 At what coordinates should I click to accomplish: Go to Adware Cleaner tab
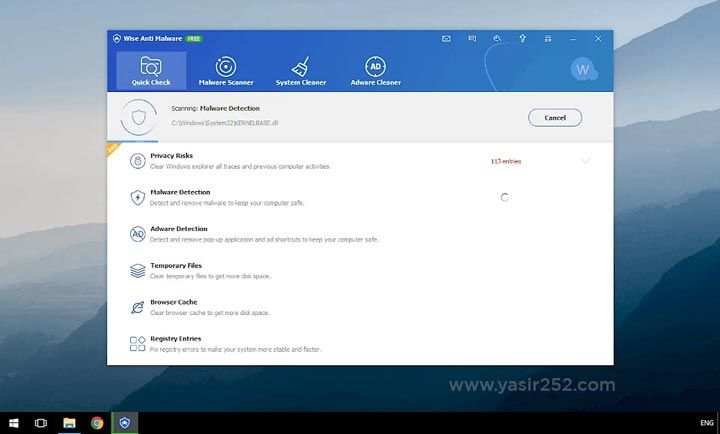coord(376,71)
